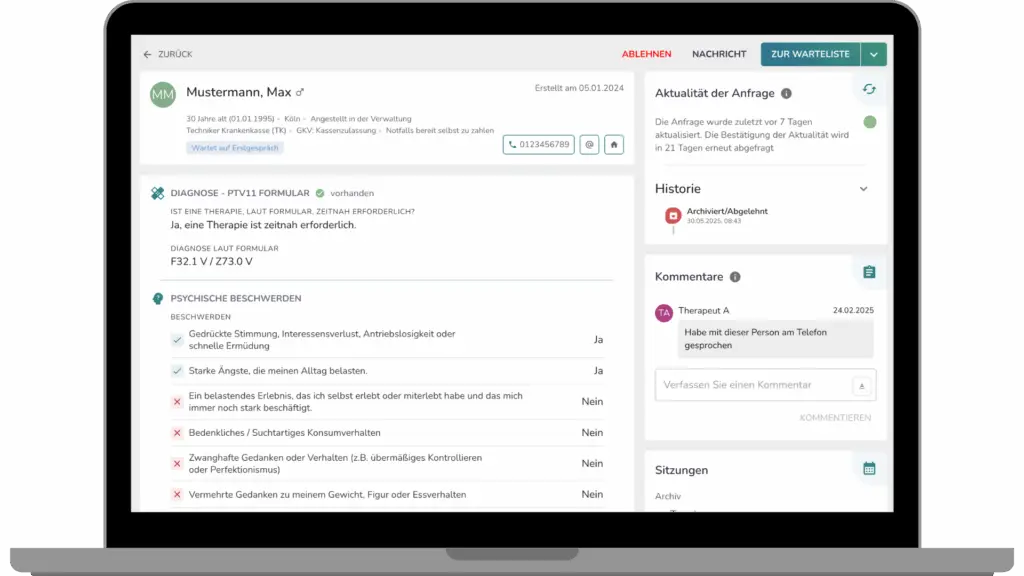Image resolution: width=1024 pixels, height=576 pixels.
Task: Click the email @ contact icon
Action: click(589, 145)
